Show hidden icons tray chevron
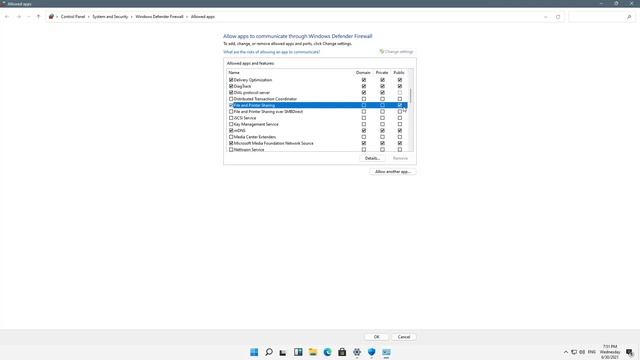Screen dimensions: 640x360 coord(566,352)
